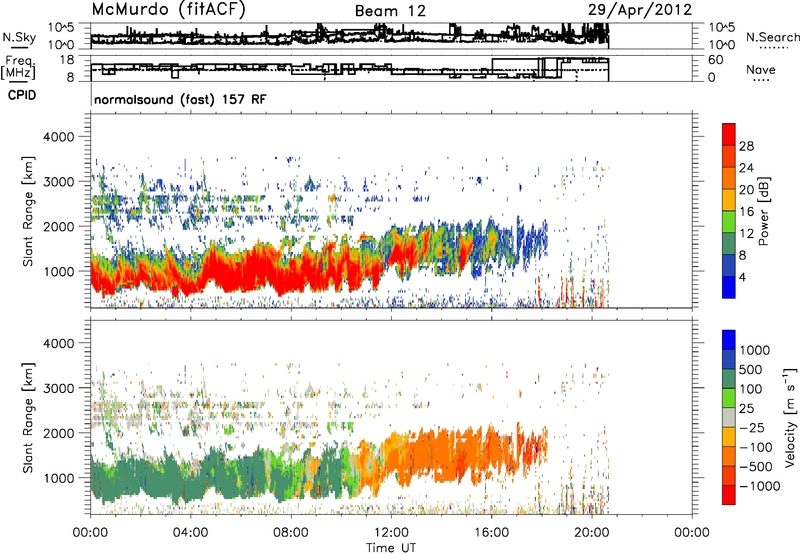This screenshot has height=554, width=800.
Task: Select the '24' Power colorbar tick
Action: (x=746, y=168)
